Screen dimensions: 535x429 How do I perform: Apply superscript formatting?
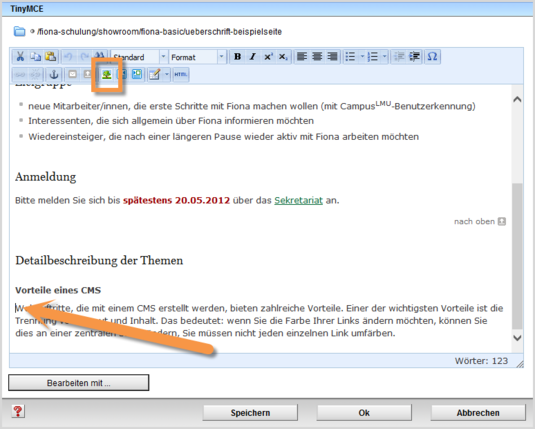click(x=268, y=57)
